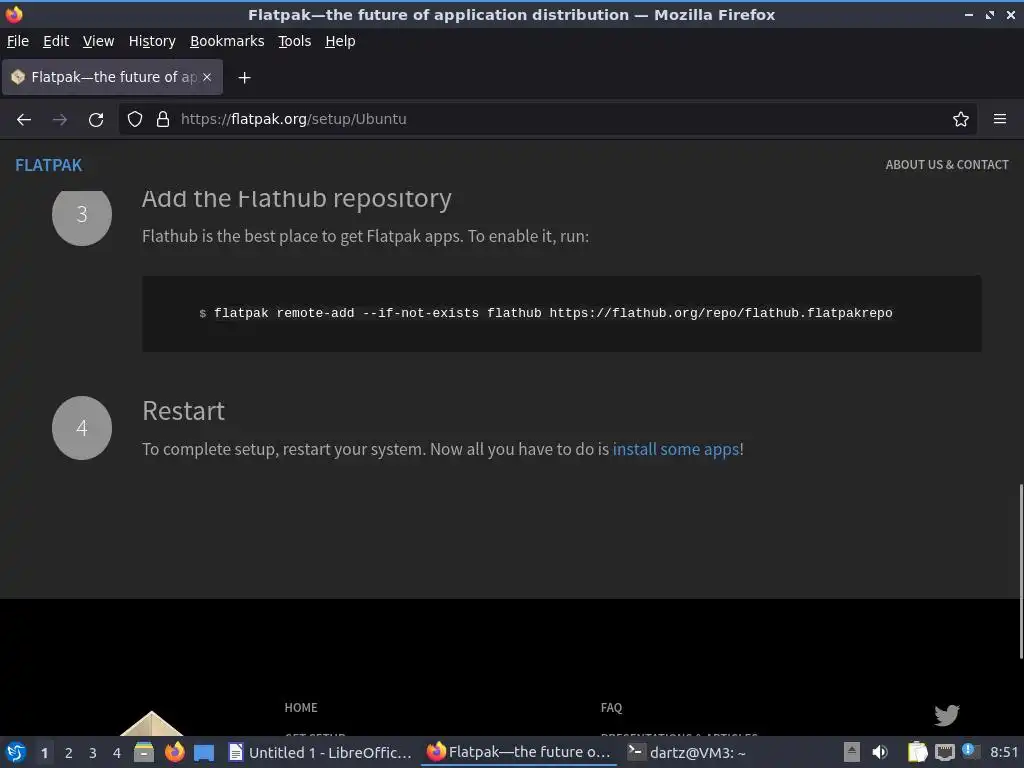Image resolution: width=1024 pixels, height=768 pixels.
Task: Click the show desktop panel icon
Action: click(204, 752)
